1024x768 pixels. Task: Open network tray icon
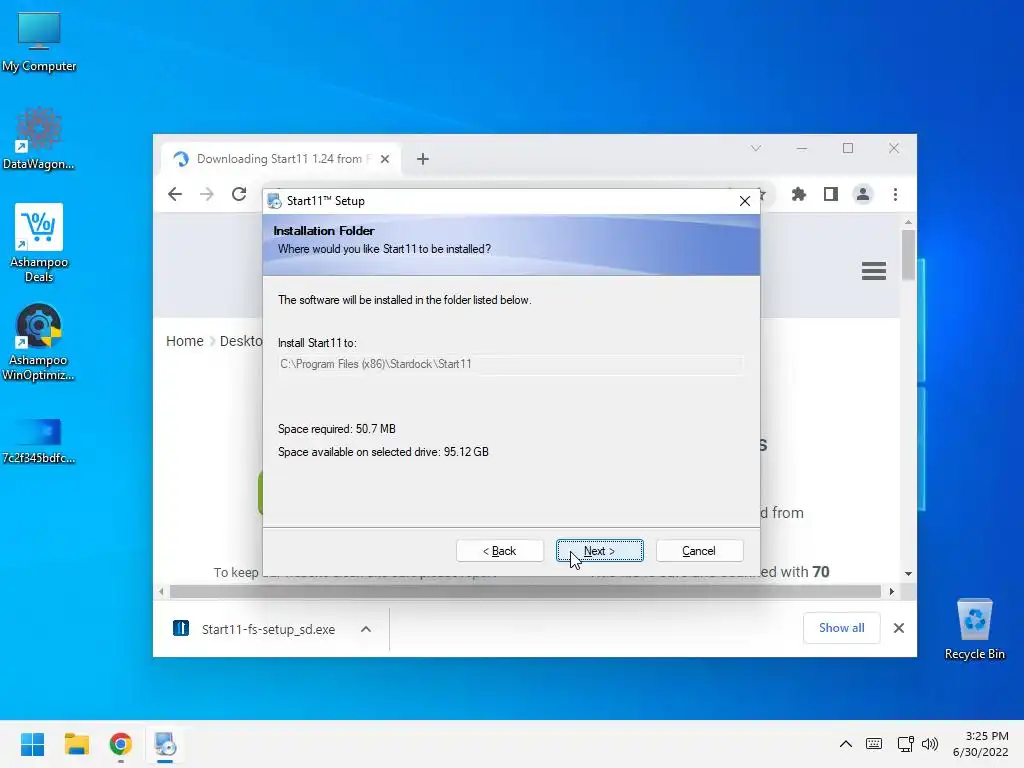pyautogui.click(x=905, y=744)
